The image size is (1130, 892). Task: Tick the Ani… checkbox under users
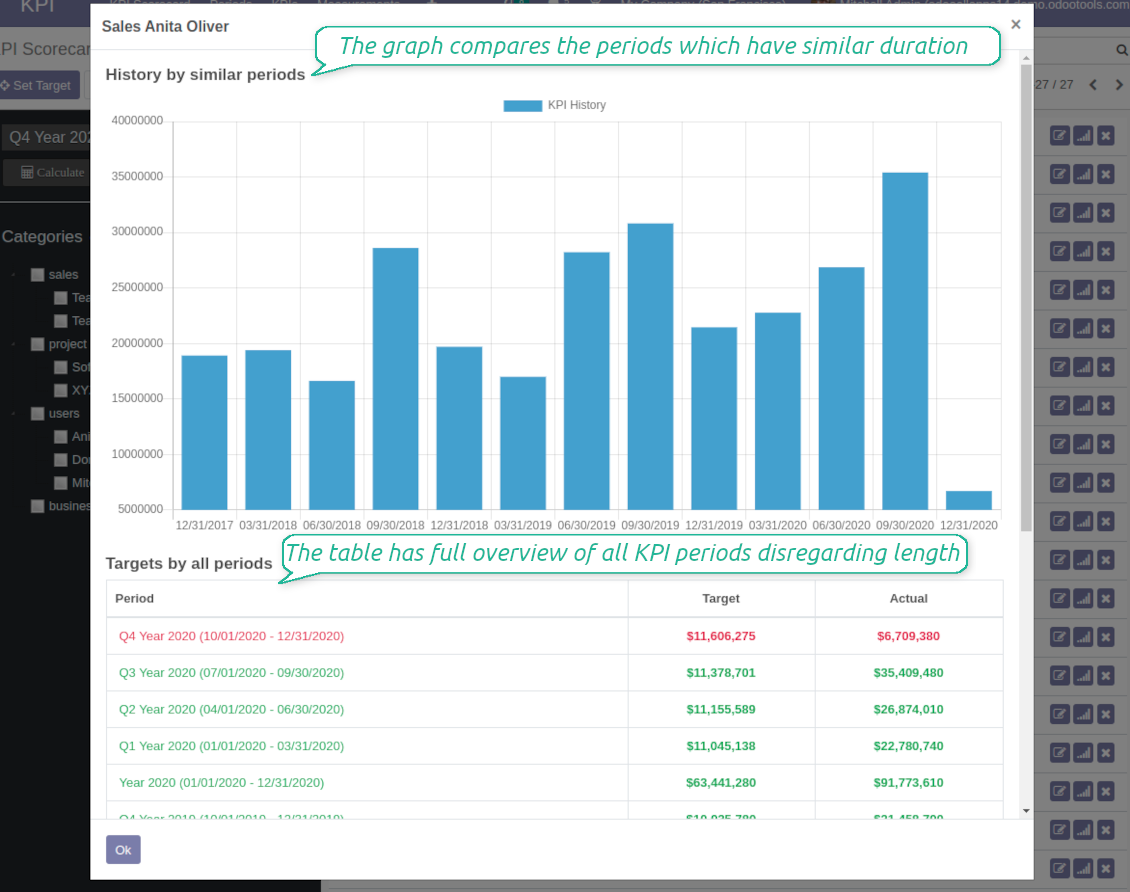tap(61, 437)
